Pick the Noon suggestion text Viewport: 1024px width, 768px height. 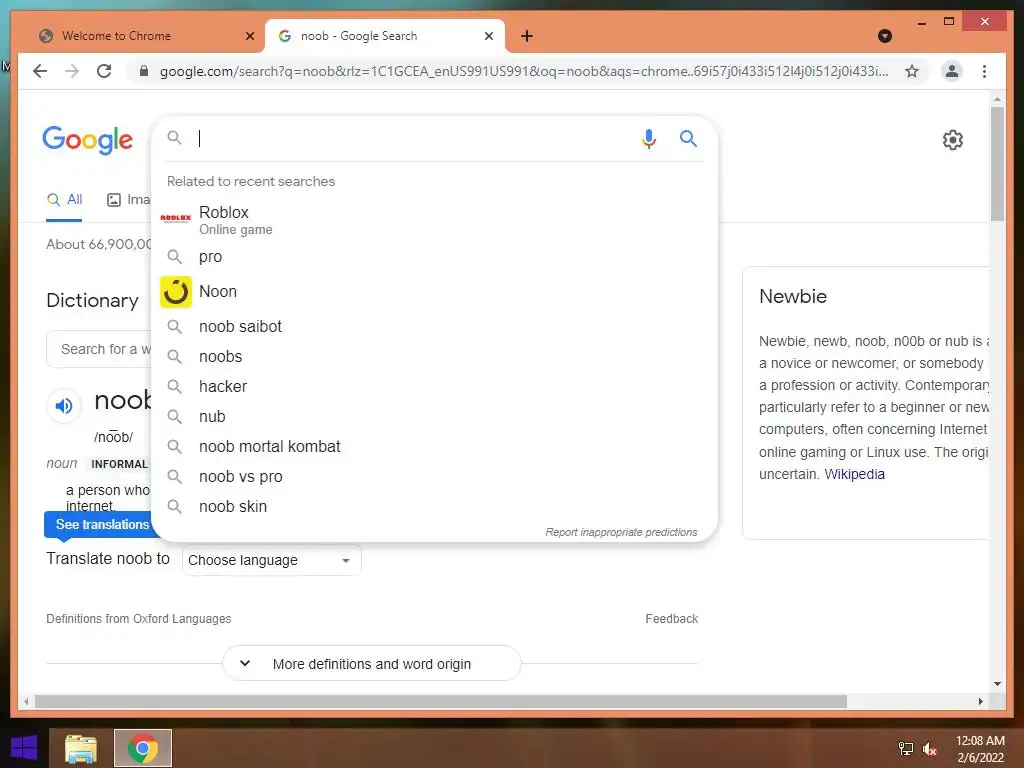coord(218,291)
